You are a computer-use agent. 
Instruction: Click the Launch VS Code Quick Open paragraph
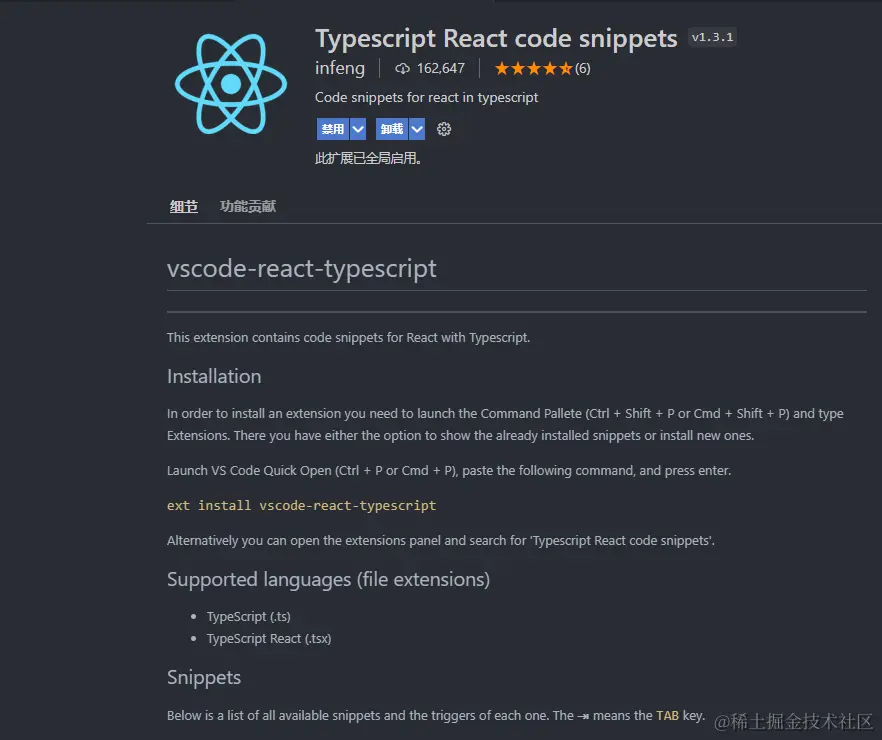pos(449,471)
